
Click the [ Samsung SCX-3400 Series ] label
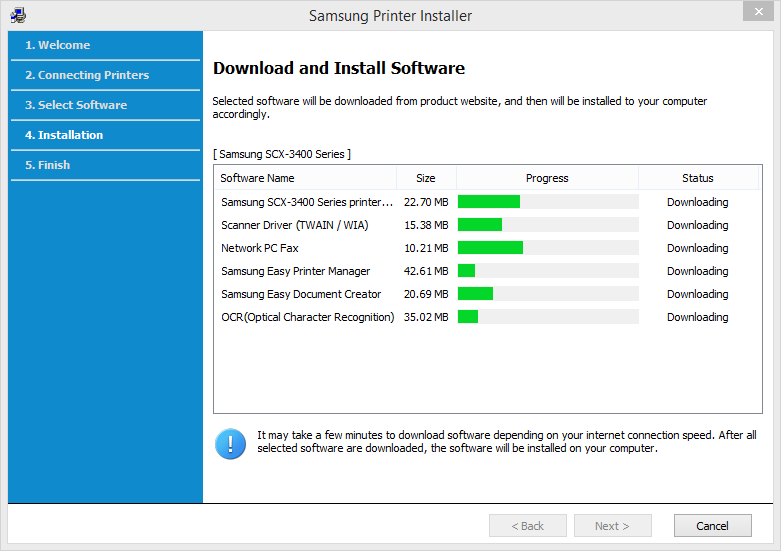click(x=282, y=154)
